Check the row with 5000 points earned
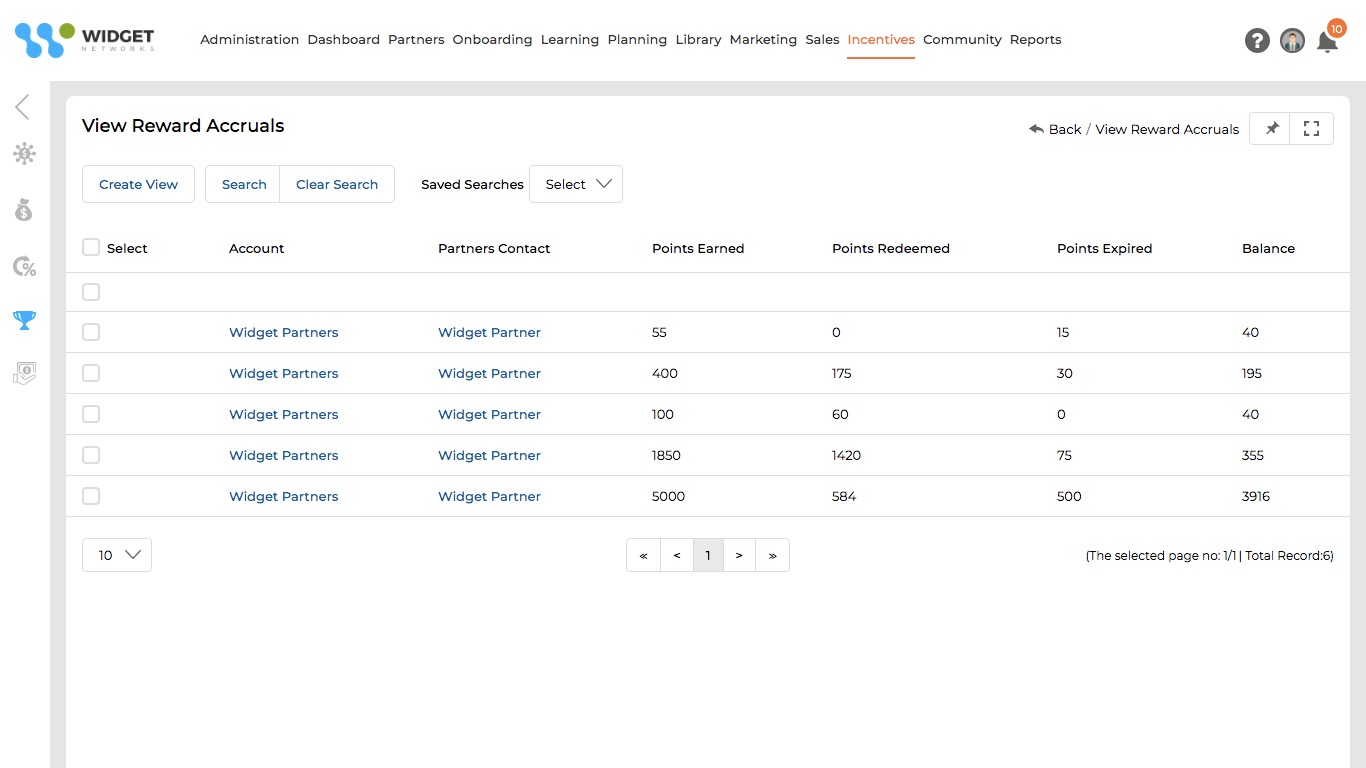Screen dimensions: 1366x768 click(x=91, y=496)
